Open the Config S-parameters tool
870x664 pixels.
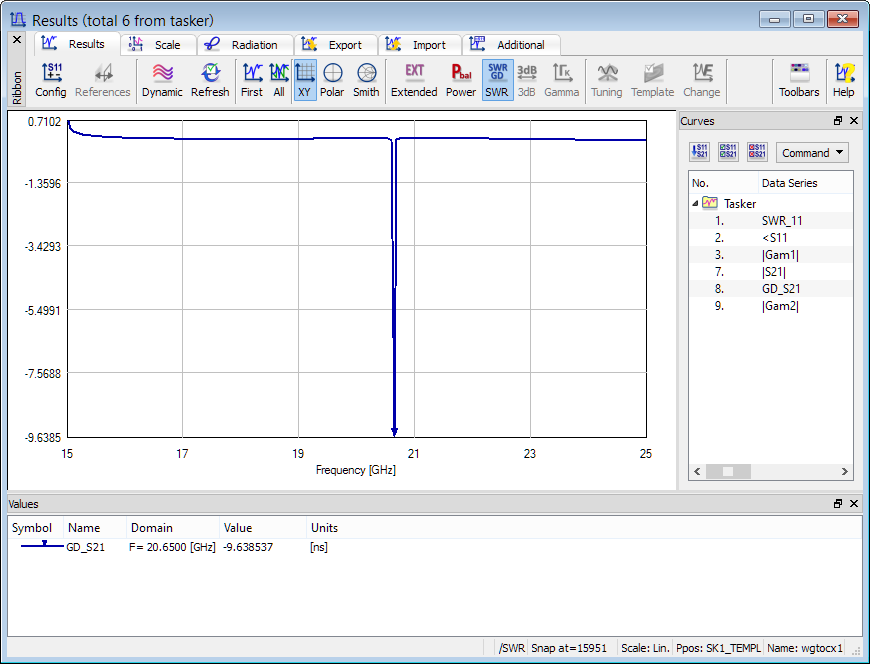[51, 80]
